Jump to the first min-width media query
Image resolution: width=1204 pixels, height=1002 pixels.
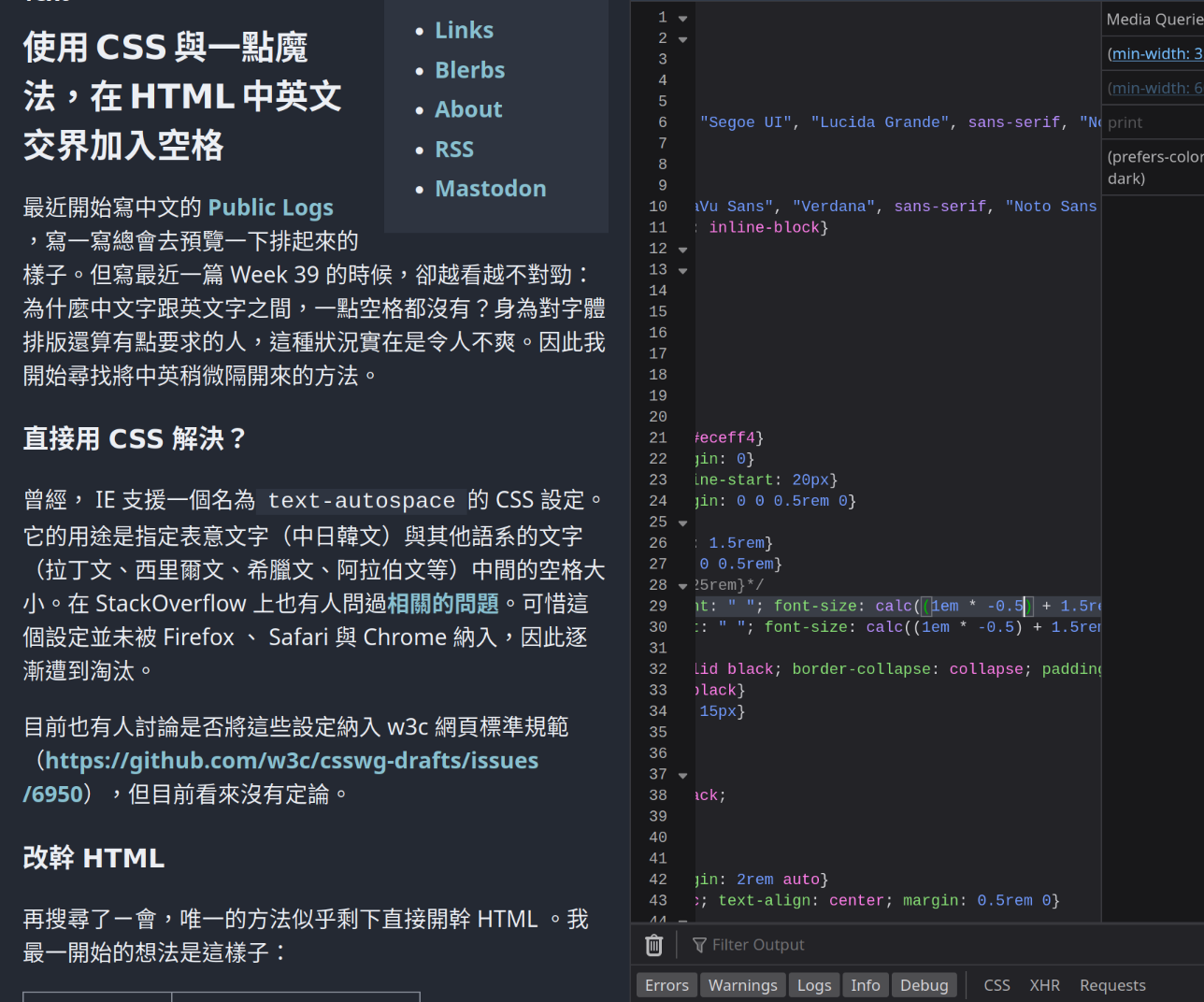(x=1155, y=53)
